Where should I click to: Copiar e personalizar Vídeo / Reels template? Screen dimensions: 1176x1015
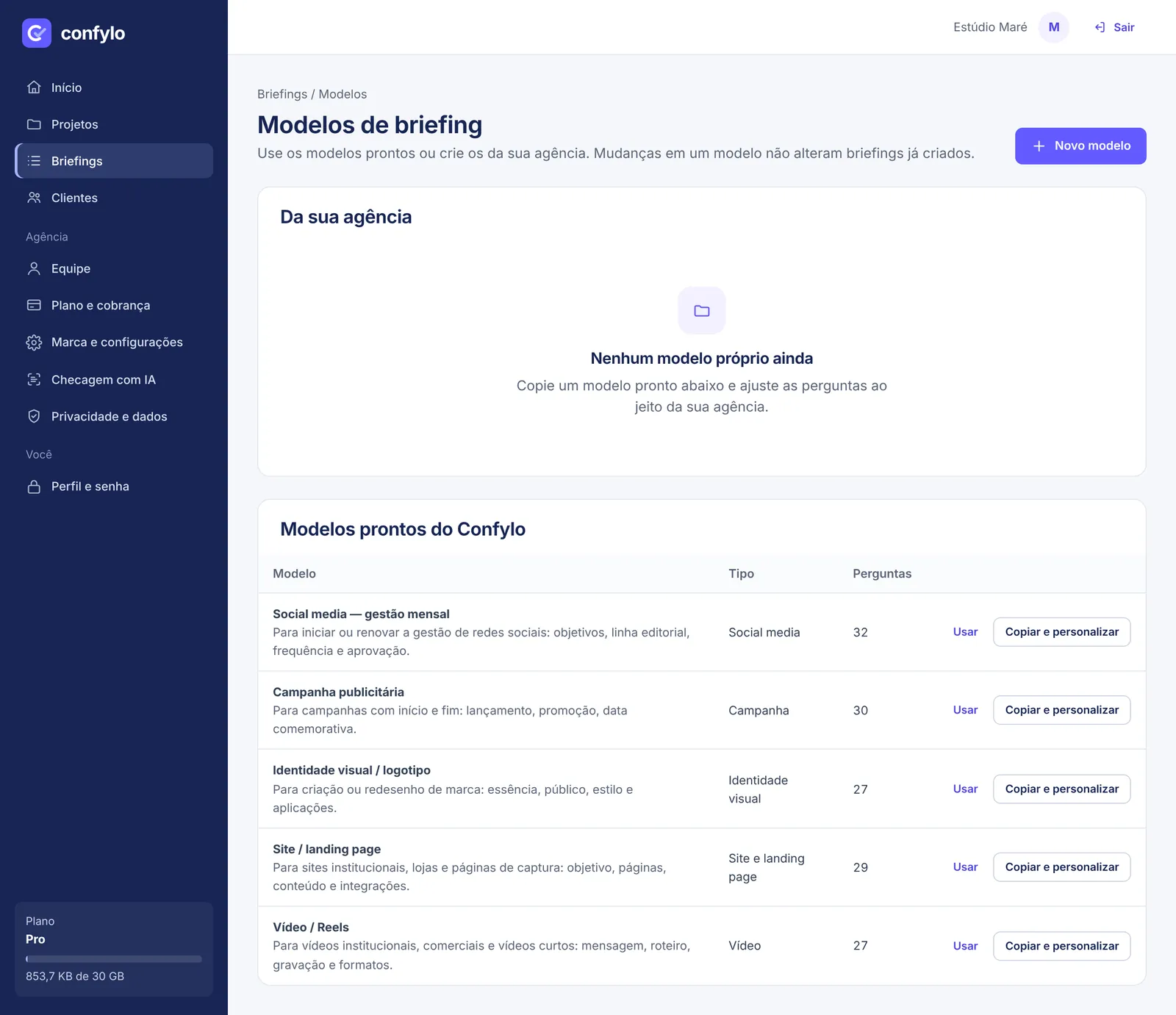1061,946
